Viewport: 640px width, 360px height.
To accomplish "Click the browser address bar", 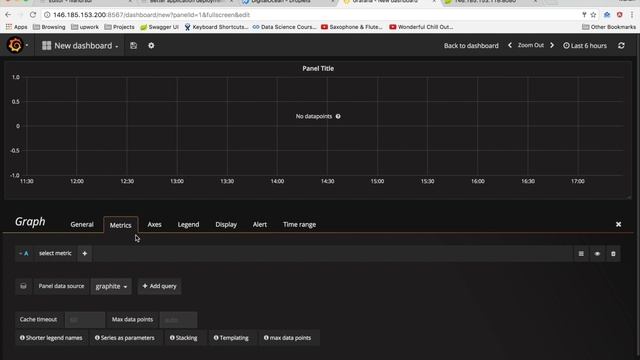I will (x=310, y=15).
